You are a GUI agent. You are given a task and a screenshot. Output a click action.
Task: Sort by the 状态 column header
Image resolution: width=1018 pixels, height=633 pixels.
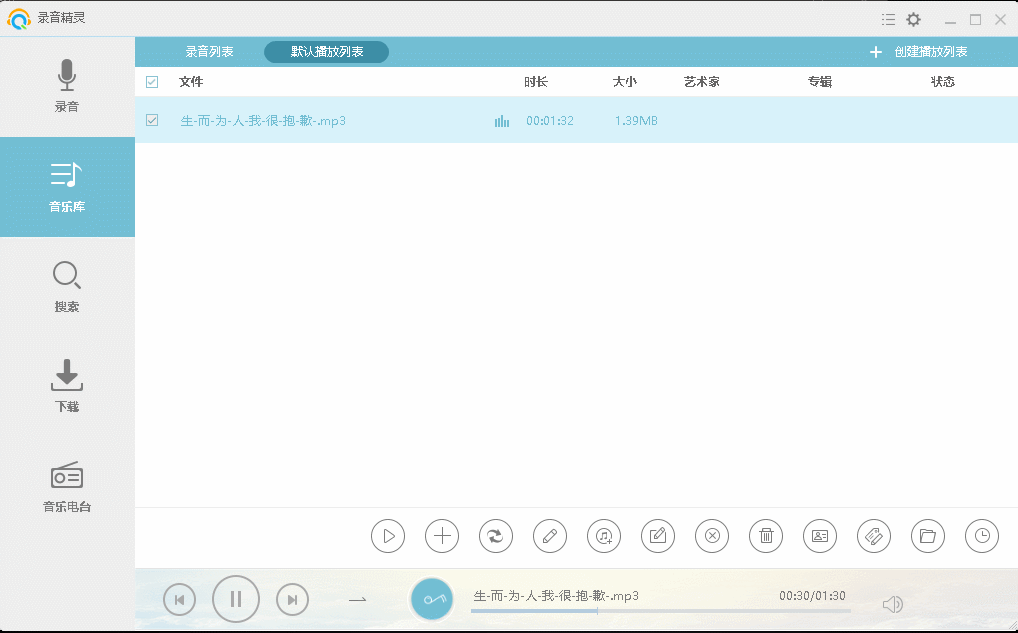click(x=943, y=82)
